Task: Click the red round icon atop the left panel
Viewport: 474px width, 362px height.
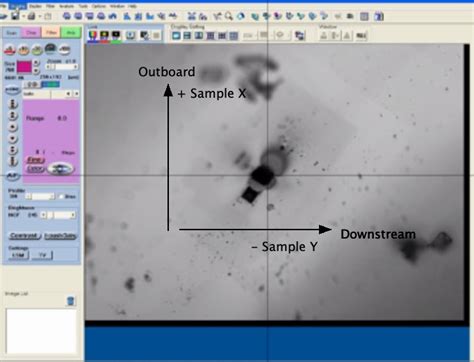Action: coord(10,50)
